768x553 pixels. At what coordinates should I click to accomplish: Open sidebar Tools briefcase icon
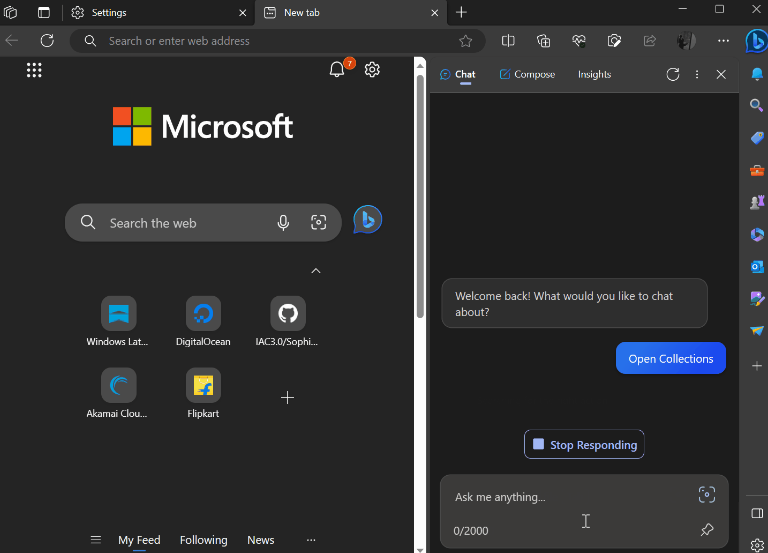click(757, 170)
